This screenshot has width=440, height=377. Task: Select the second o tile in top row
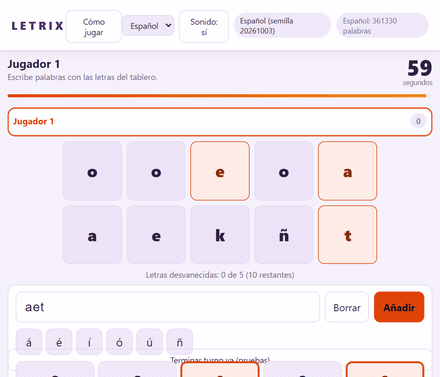click(156, 171)
